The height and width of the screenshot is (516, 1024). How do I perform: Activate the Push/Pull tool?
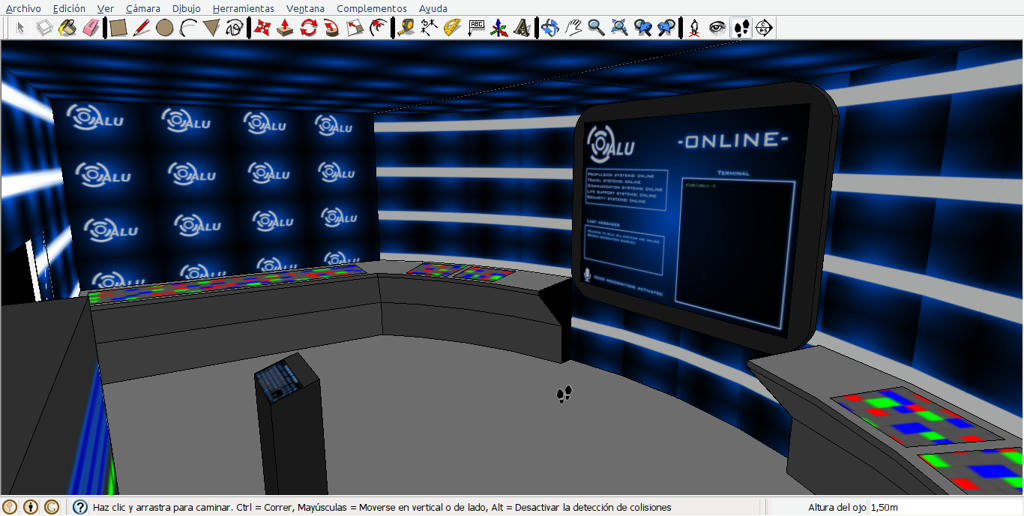(285, 27)
